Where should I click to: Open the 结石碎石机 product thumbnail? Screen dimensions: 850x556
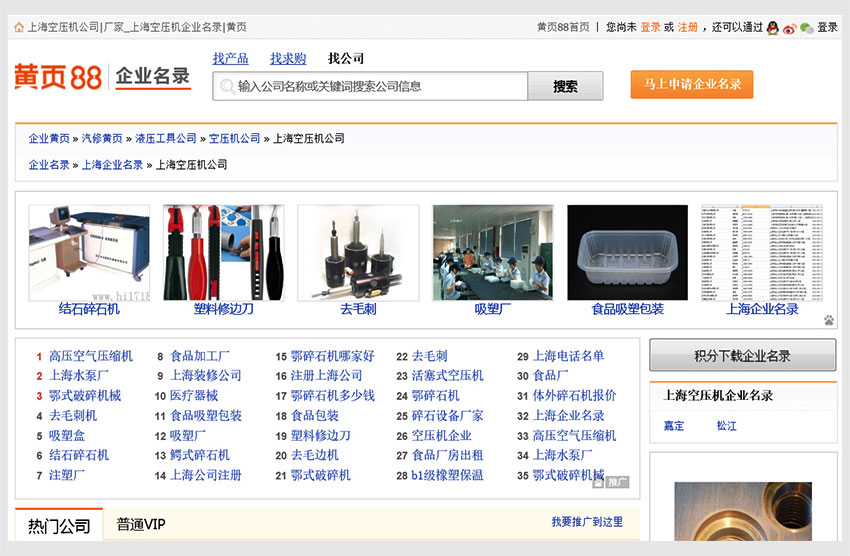pyautogui.click(x=89, y=253)
